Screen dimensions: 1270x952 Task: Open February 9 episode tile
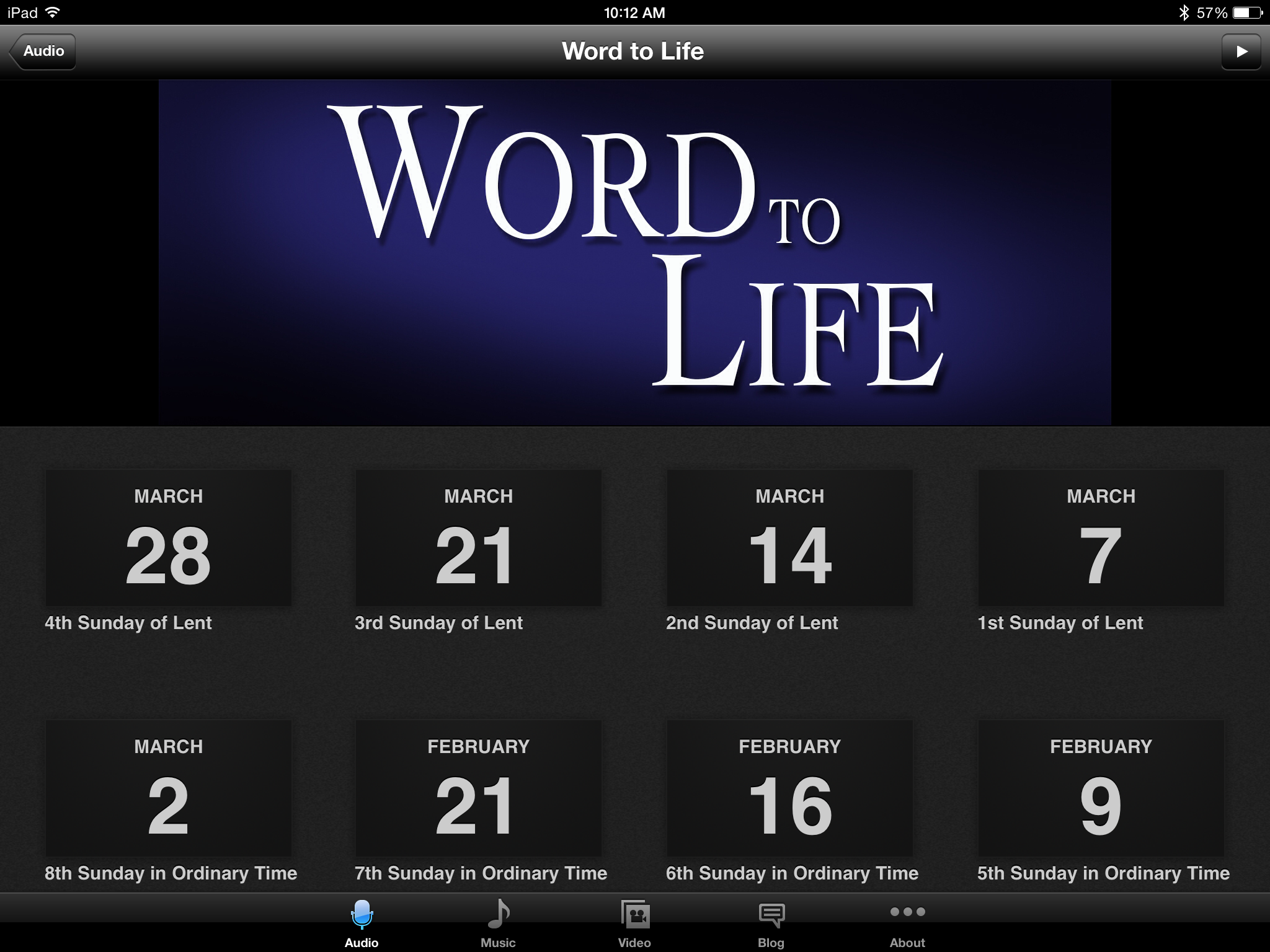(x=1101, y=788)
